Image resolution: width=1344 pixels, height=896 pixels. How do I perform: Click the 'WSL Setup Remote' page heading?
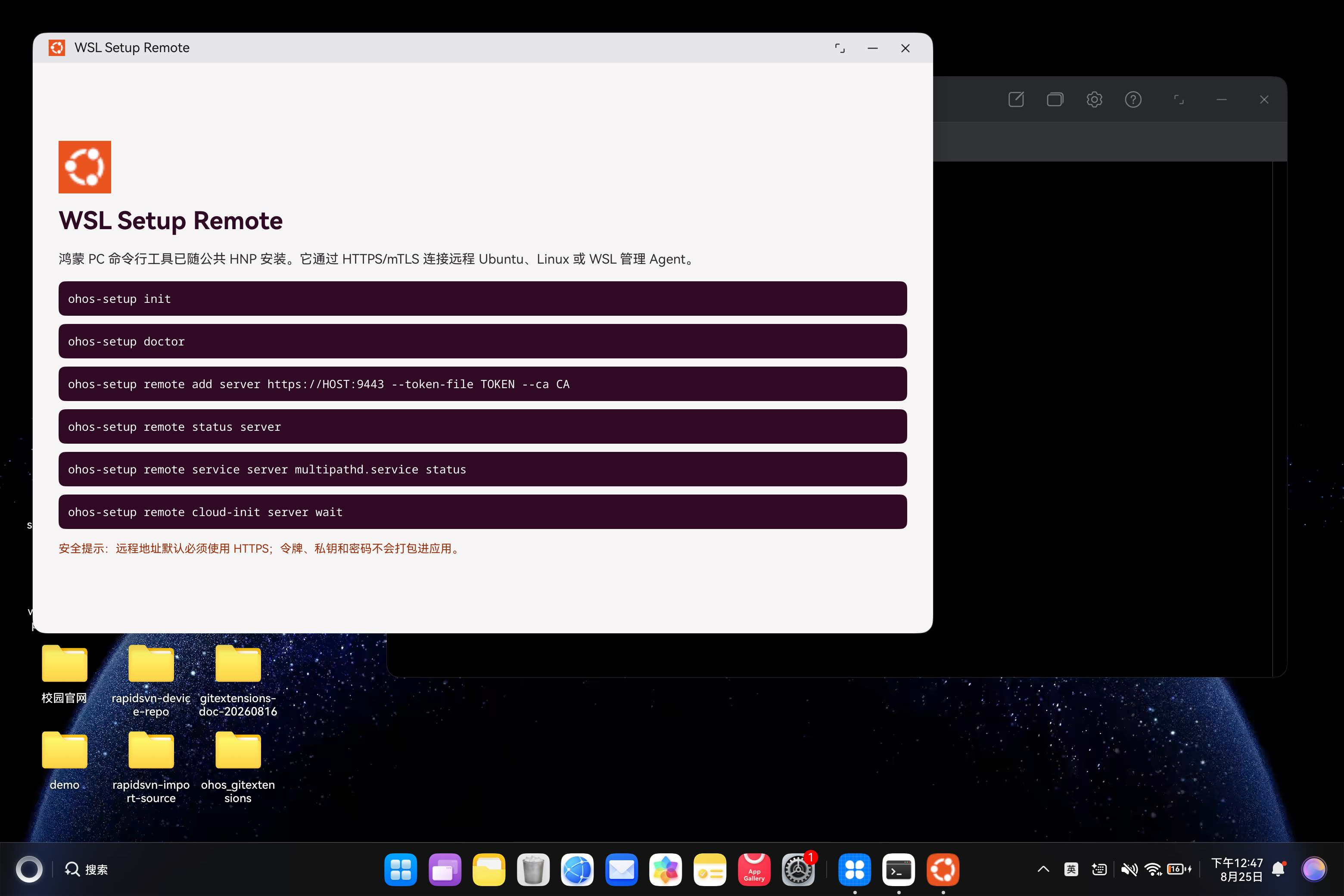171,221
